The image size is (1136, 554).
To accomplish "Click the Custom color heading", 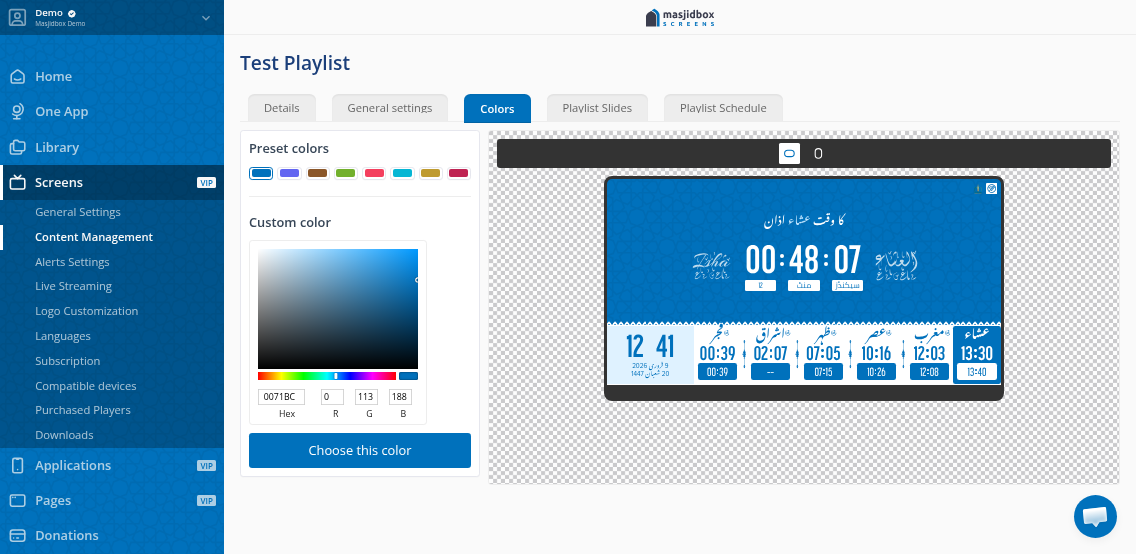I will pyautogui.click(x=290, y=222).
